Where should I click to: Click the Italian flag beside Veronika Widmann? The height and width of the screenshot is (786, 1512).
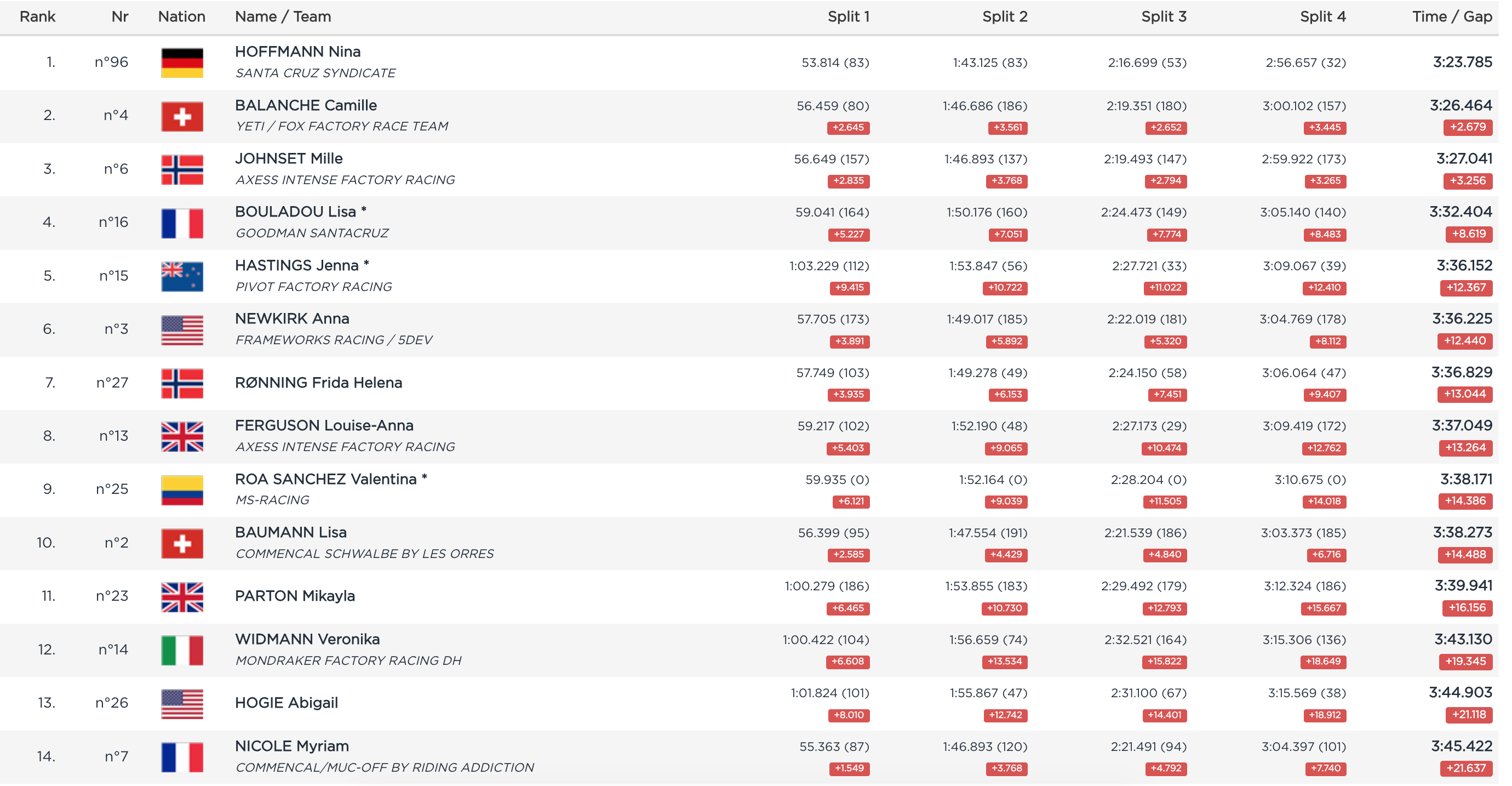pyautogui.click(x=182, y=650)
